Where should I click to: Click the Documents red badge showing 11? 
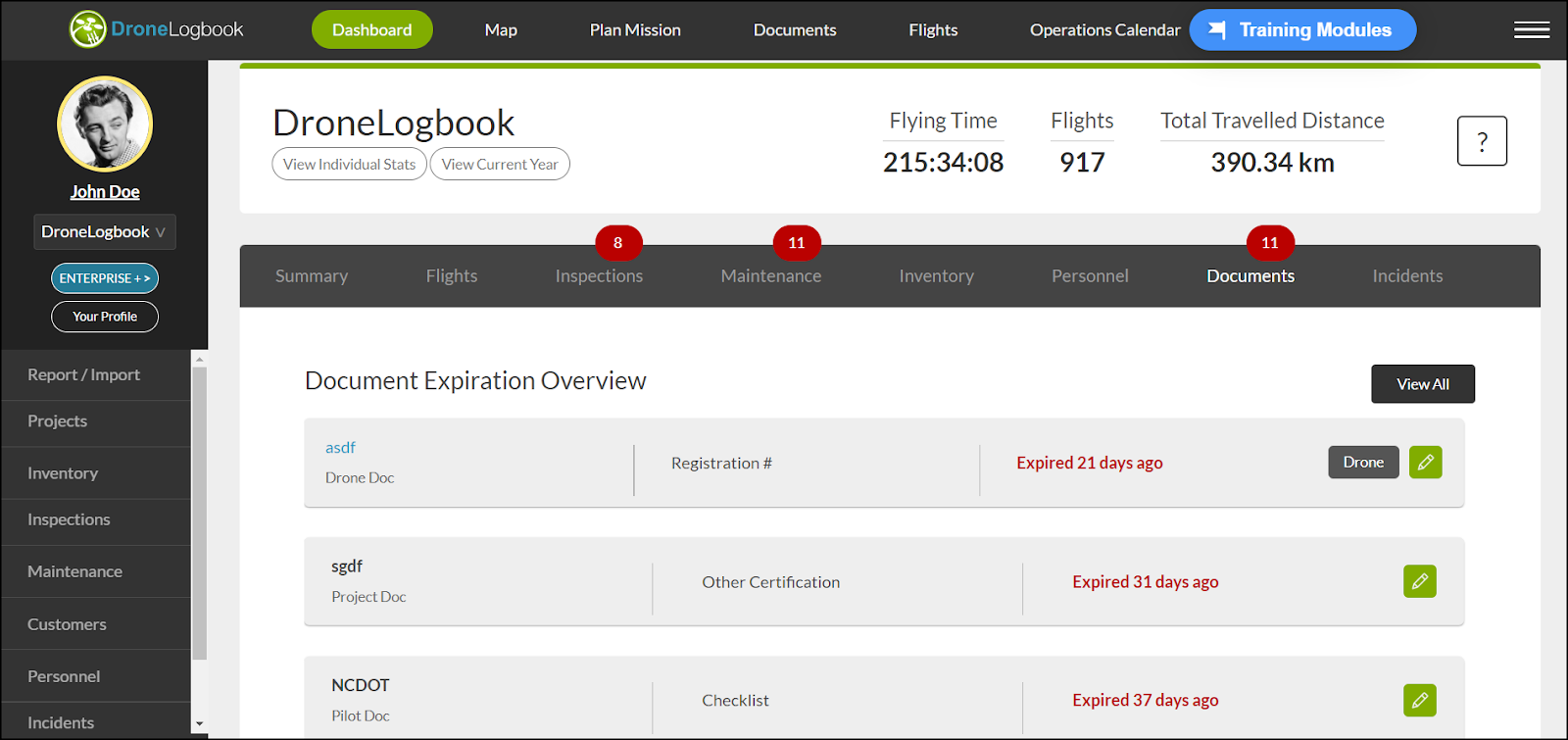click(x=1269, y=243)
